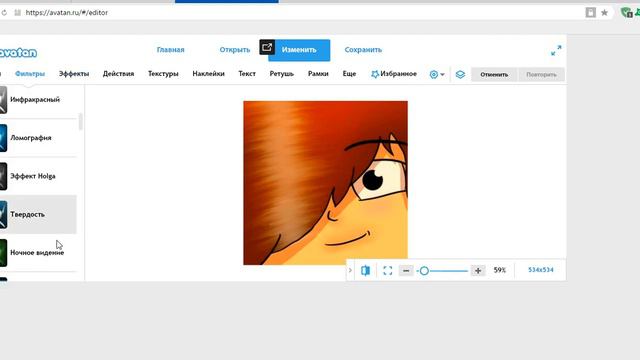Click the plus zoom in button
640x360 pixels.
[x=478, y=271]
